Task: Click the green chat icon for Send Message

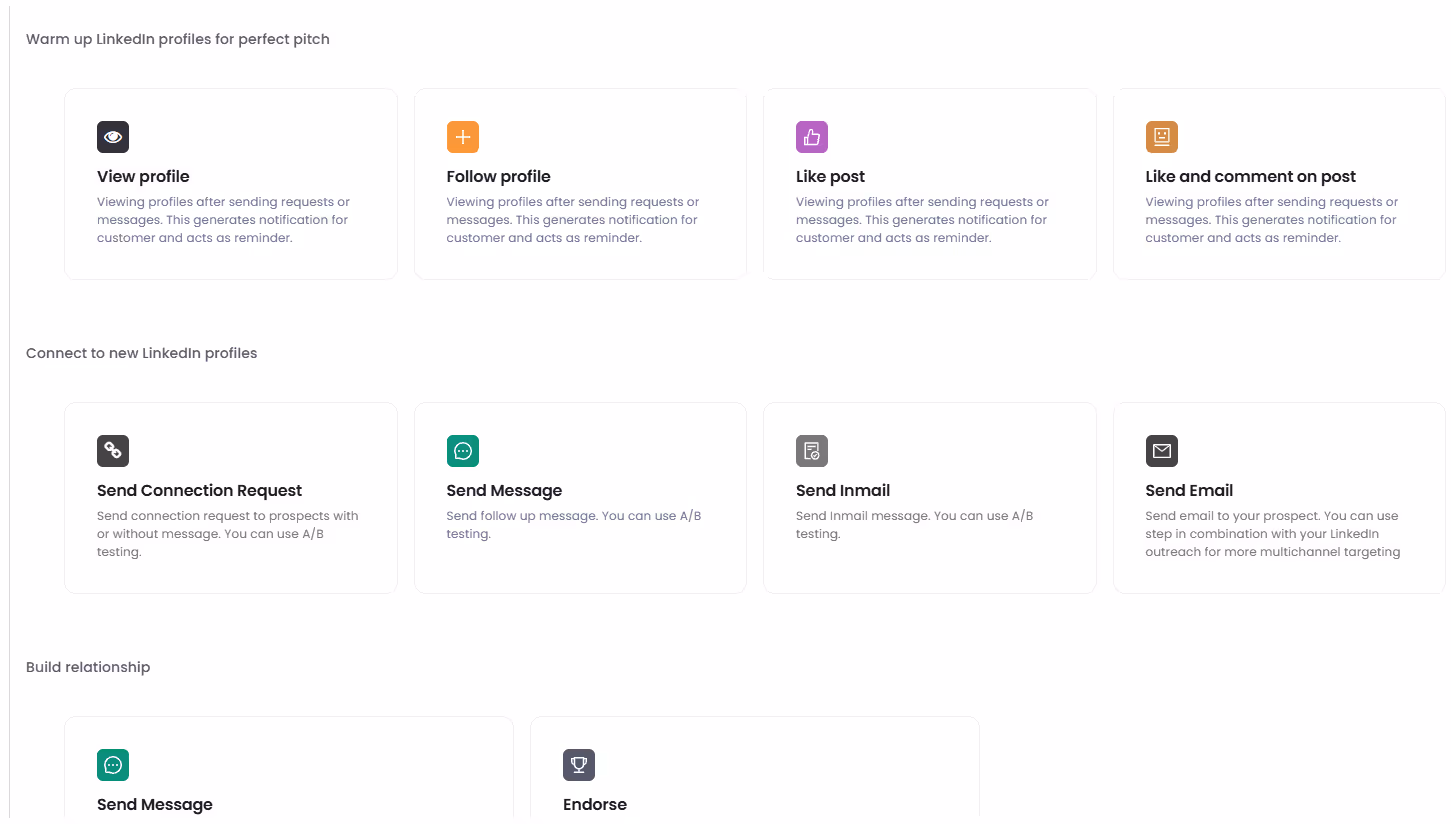Action: click(463, 451)
